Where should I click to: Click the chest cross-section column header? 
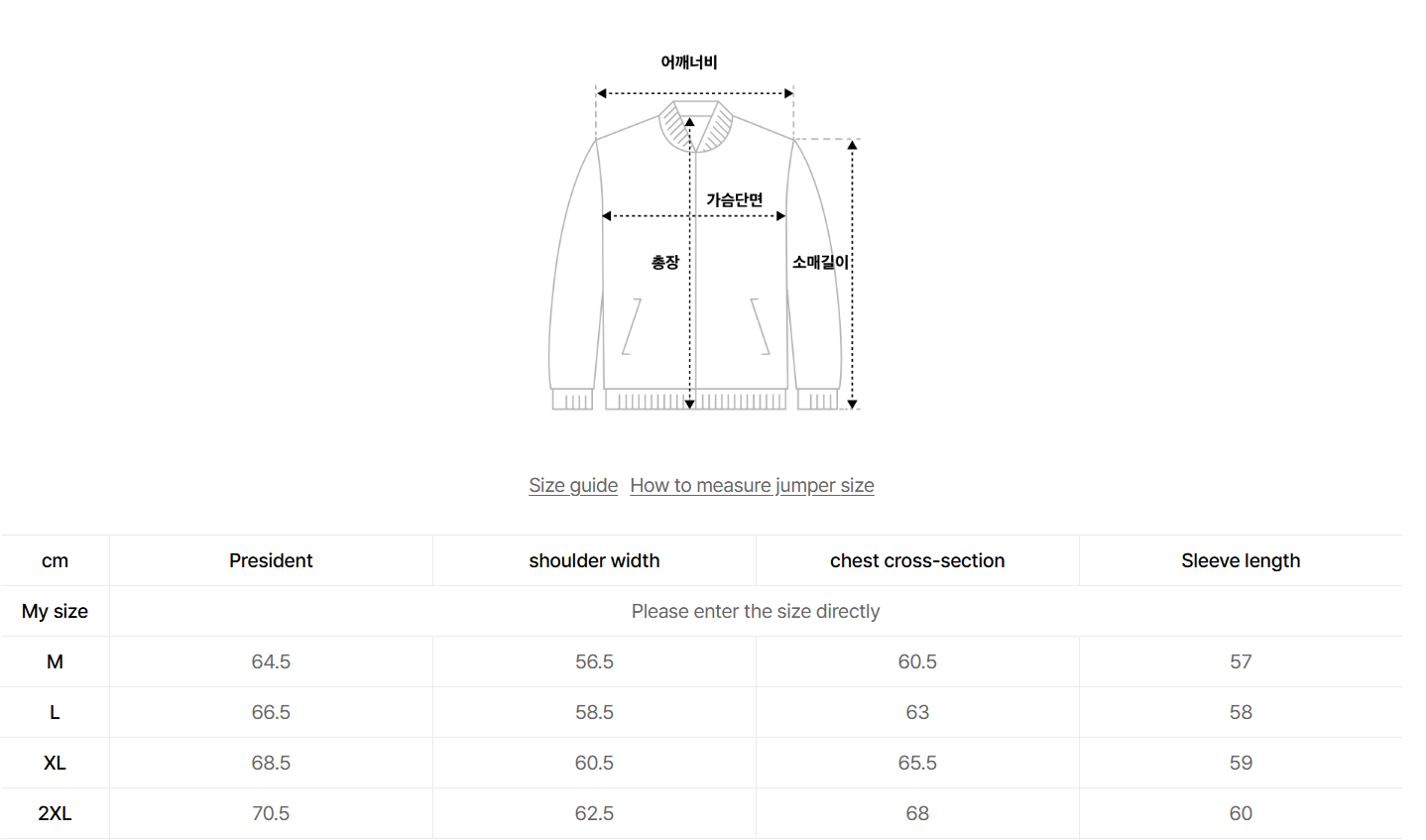click(x=917, y=560)
